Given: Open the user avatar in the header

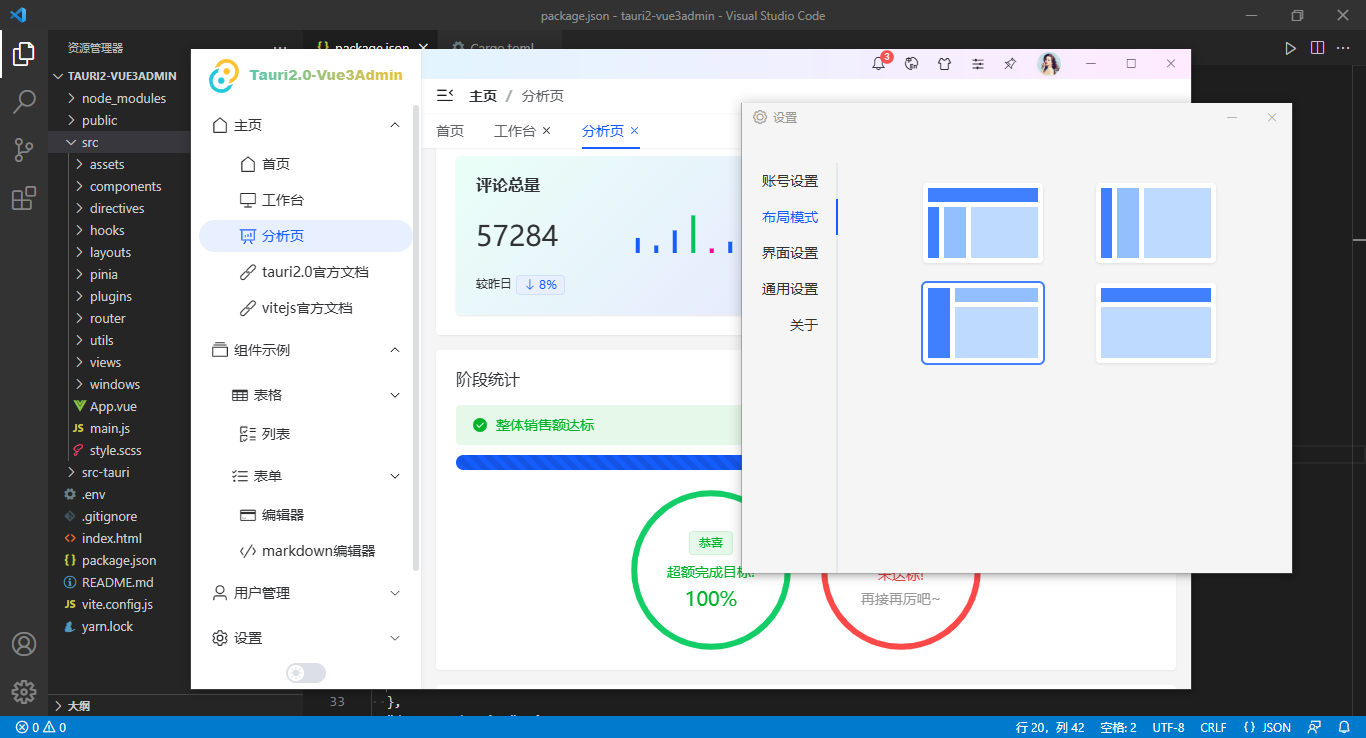Looking at the screenshot, I should (x=1049, y=62).
